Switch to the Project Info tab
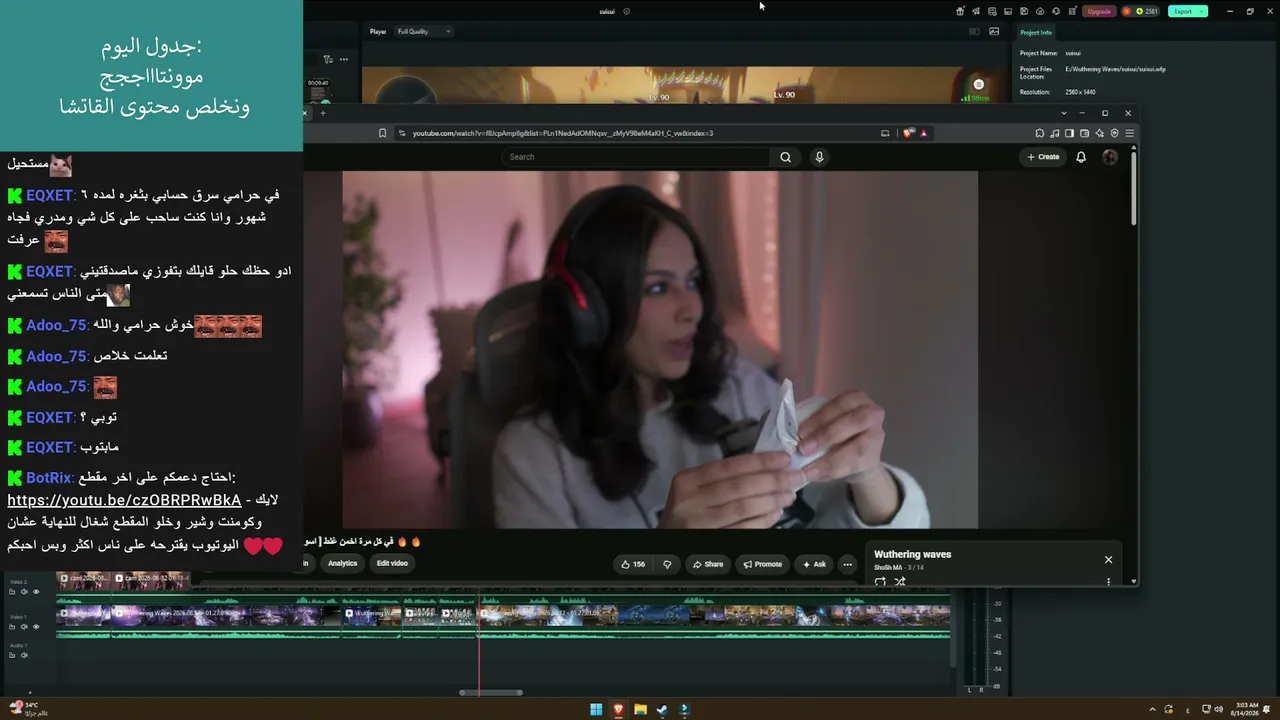 [1036, 33]
